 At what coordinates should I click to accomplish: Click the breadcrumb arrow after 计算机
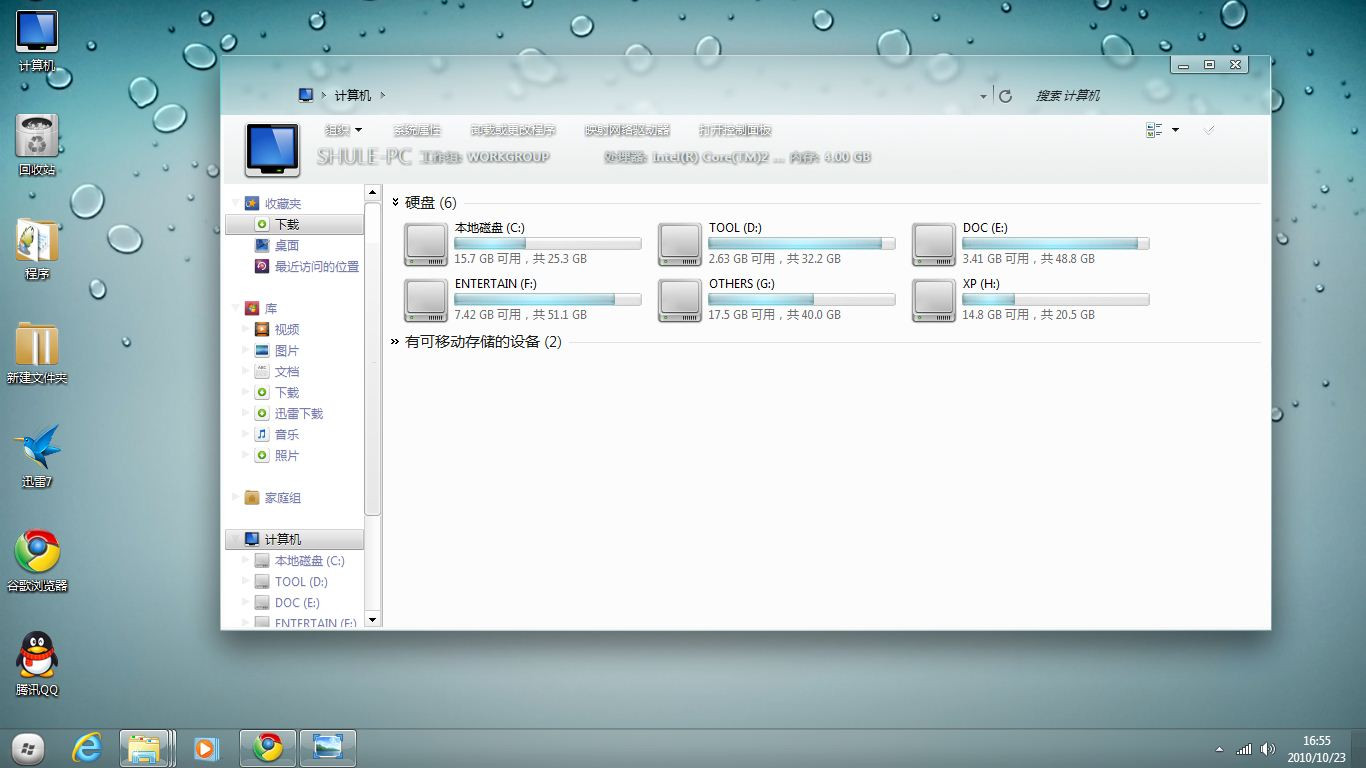click(383, 95)
